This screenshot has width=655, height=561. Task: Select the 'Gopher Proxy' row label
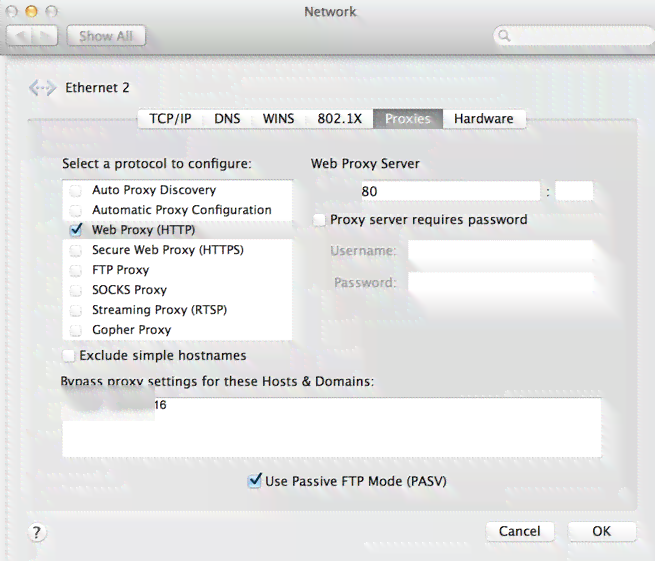tap(132, 330)
